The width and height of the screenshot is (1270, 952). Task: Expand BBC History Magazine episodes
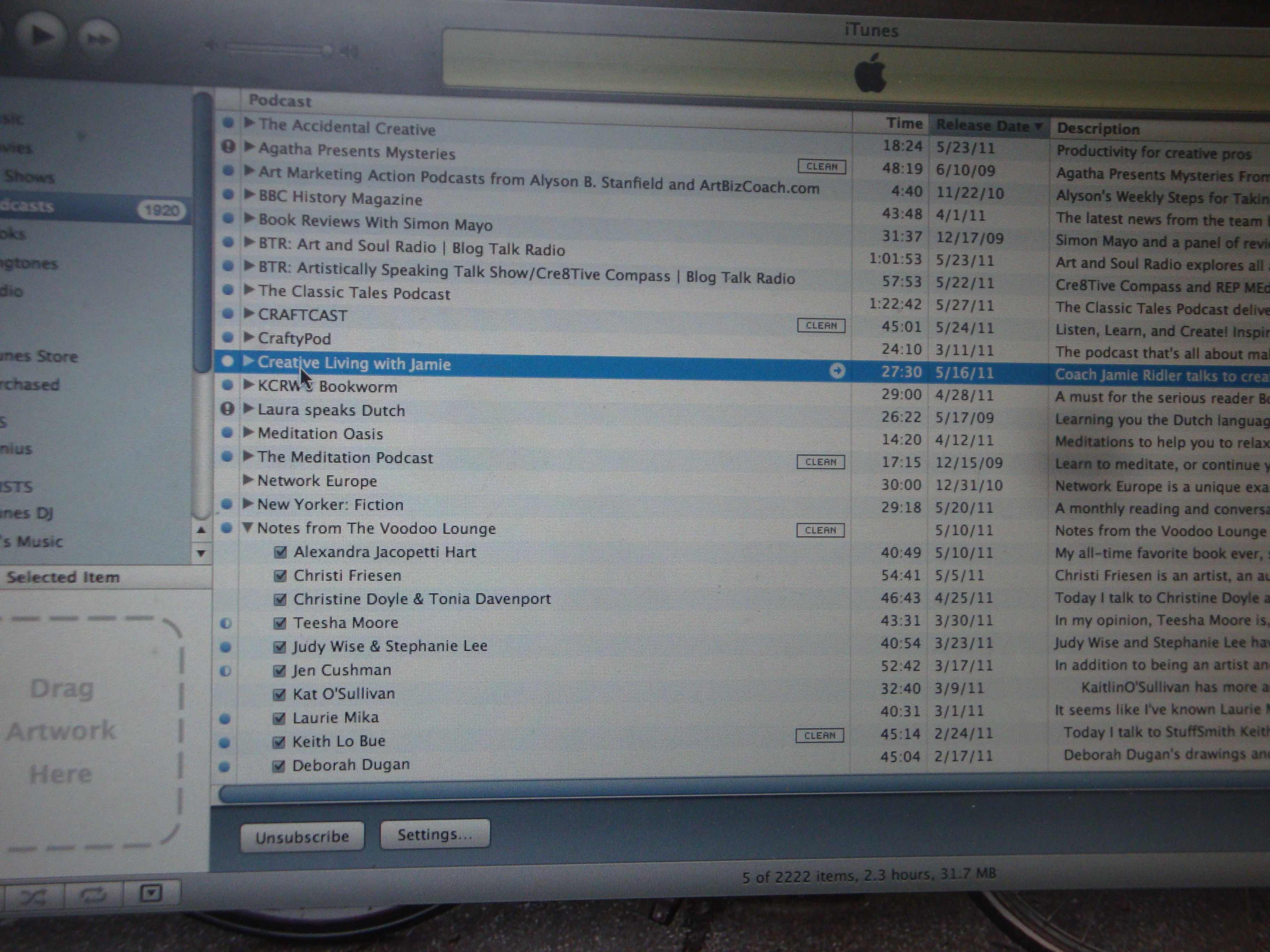tap(249, 194)
